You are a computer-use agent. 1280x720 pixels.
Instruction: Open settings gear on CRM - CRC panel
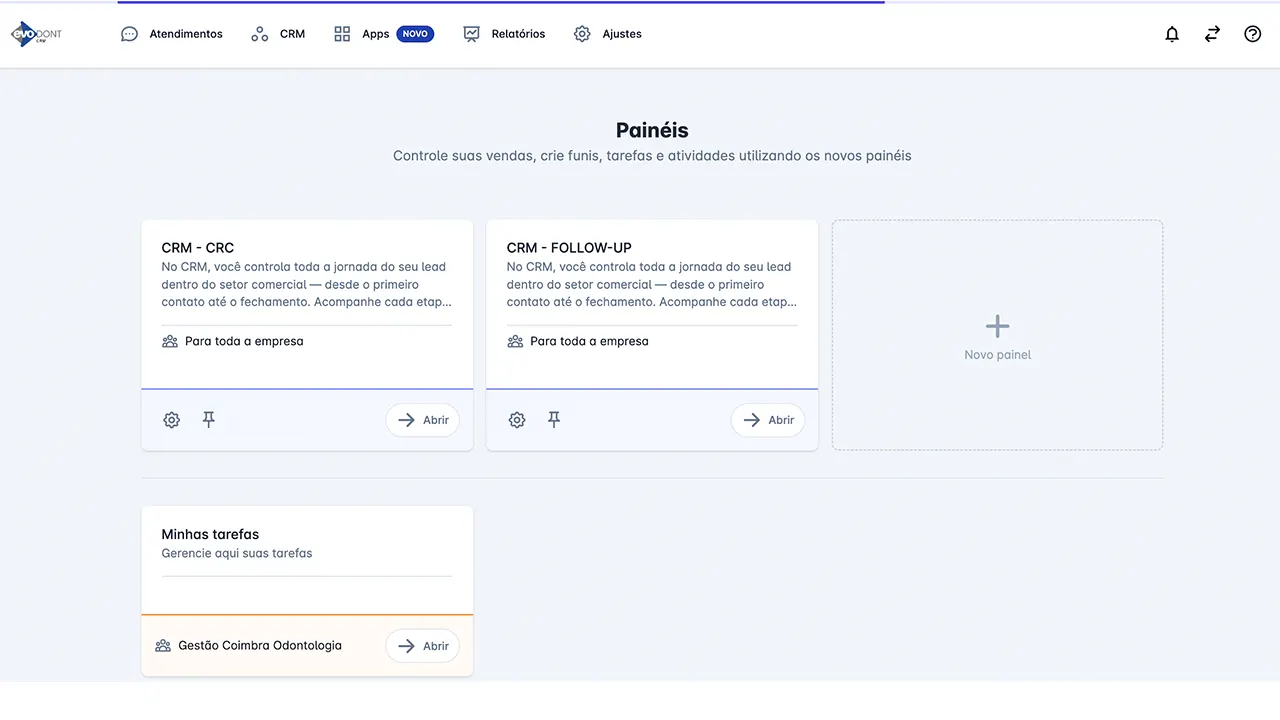click(x=172, y=420)
